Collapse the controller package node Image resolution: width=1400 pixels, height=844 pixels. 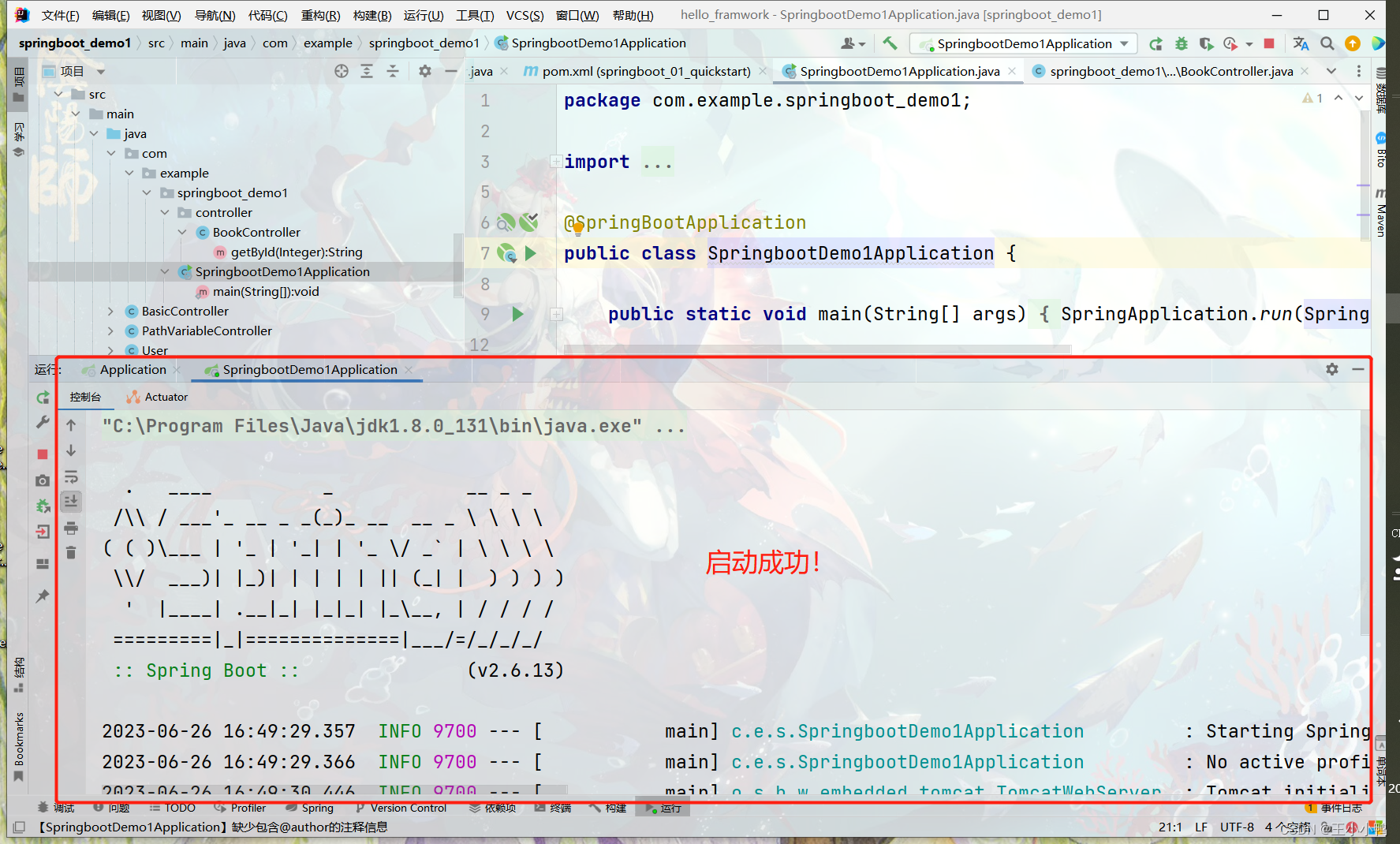coord(165,212)
